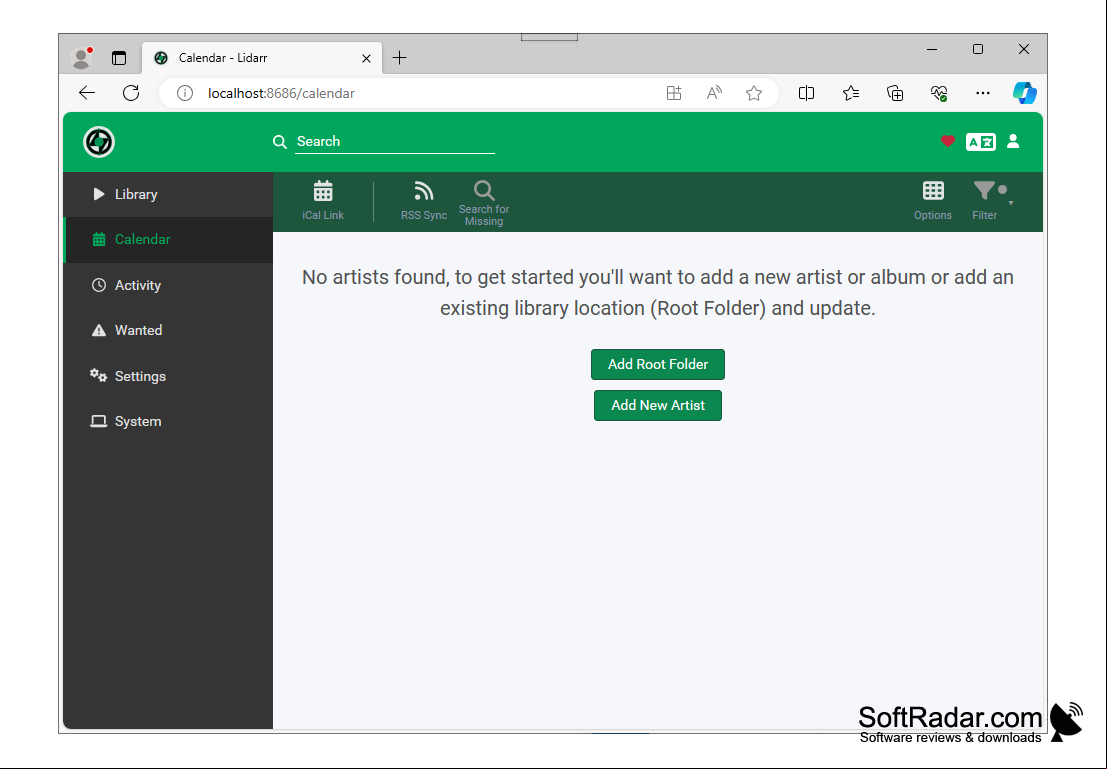Open the Copilot icon

(1024, 93)
